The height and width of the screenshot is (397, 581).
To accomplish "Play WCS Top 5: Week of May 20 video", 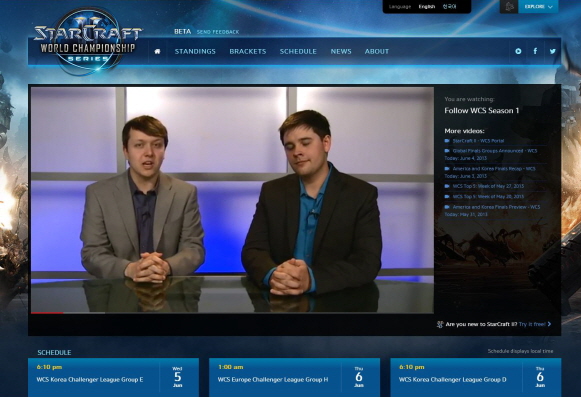I will [x=488, y=196].
